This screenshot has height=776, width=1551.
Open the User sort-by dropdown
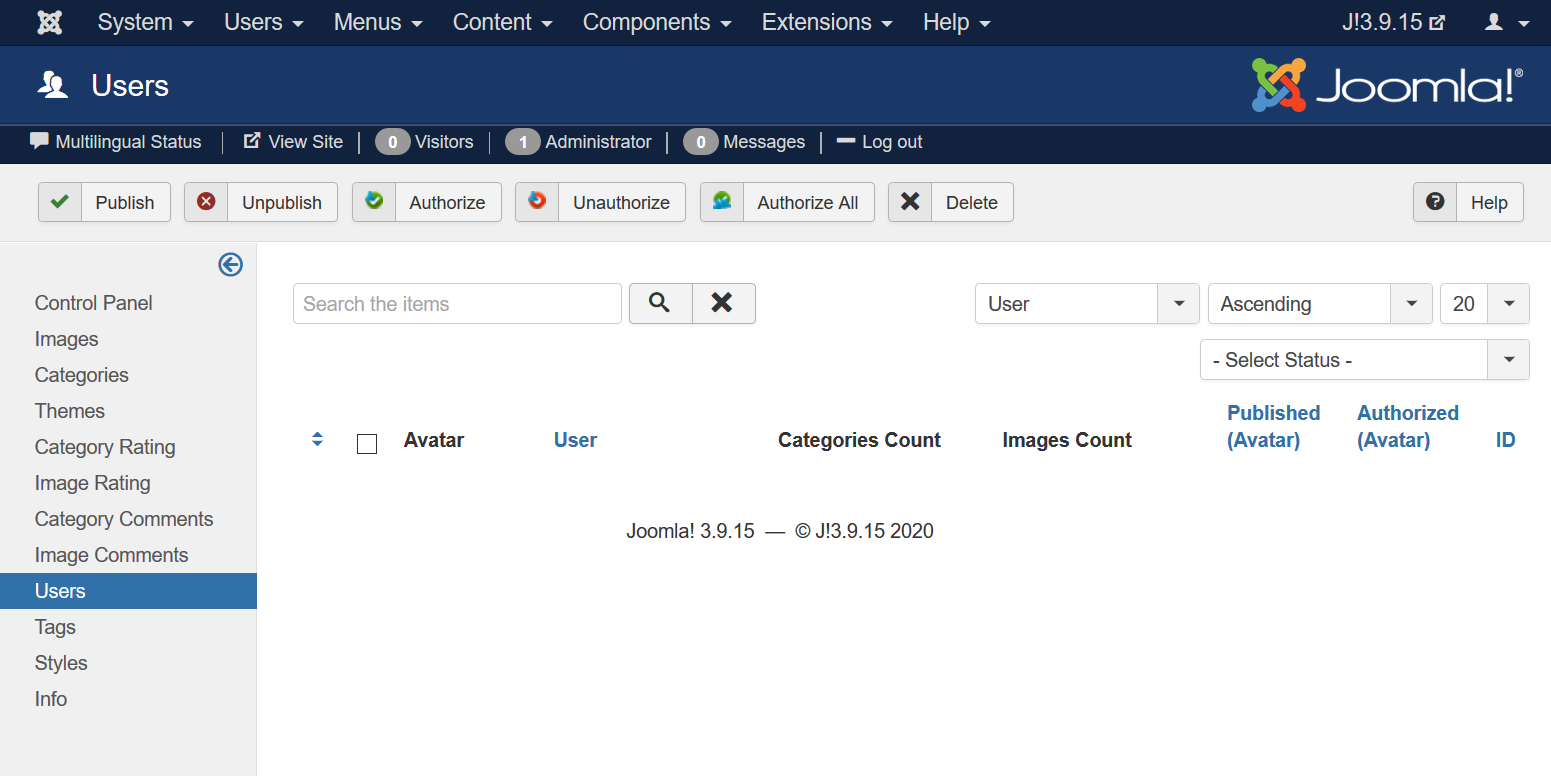[x=1086, y=304]
